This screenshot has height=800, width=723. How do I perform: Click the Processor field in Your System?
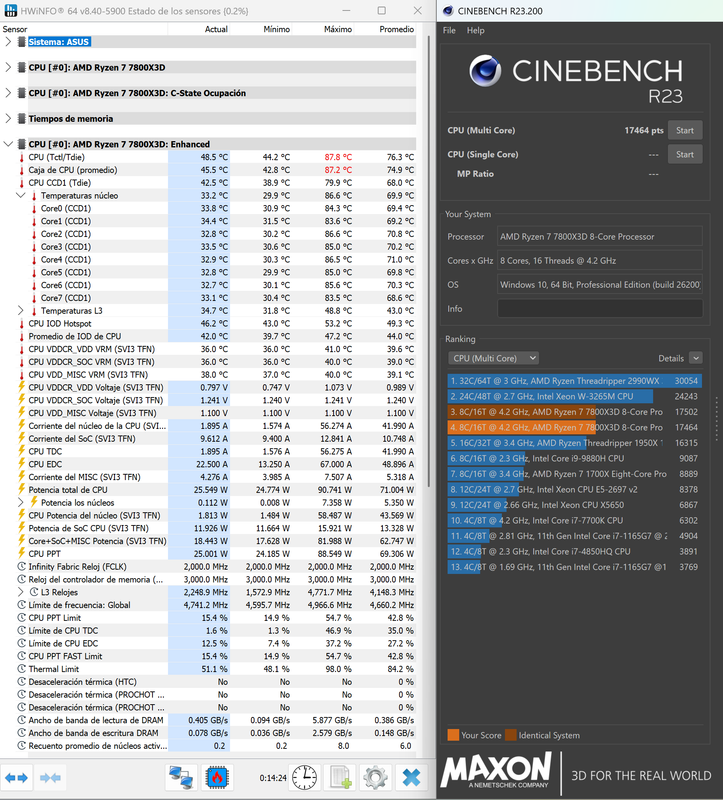(x=600, y=237)
